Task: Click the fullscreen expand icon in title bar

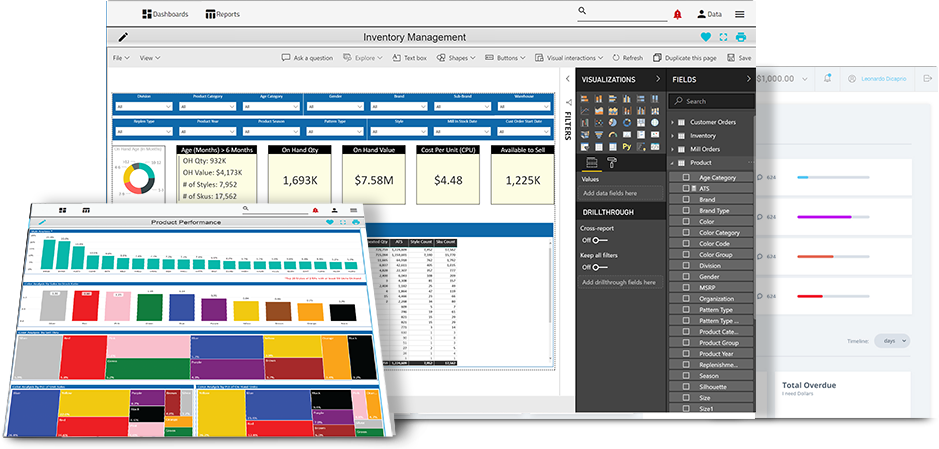Action: 723,37
